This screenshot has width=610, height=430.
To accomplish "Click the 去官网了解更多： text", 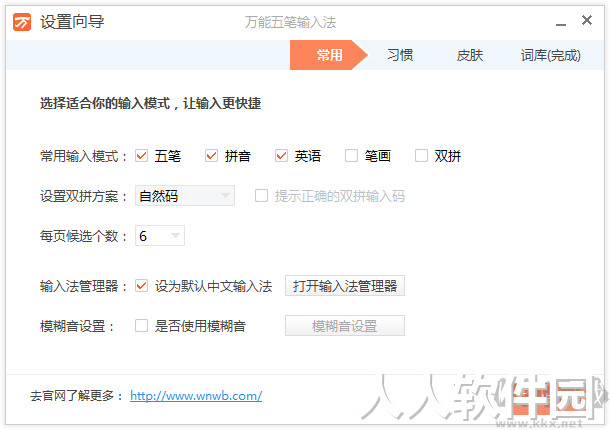I will click(x=76, y=396).
